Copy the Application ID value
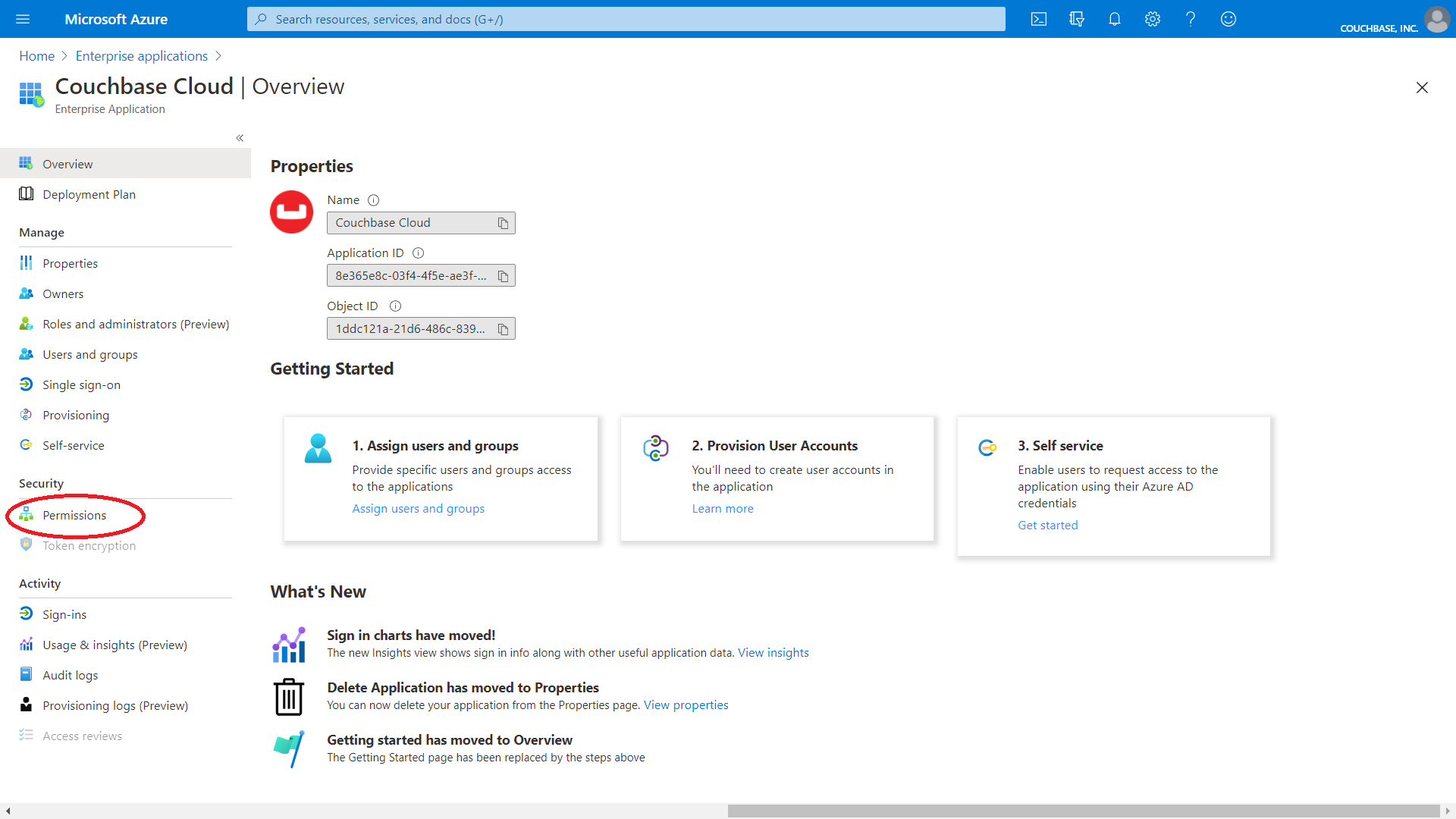 point(503,275)
